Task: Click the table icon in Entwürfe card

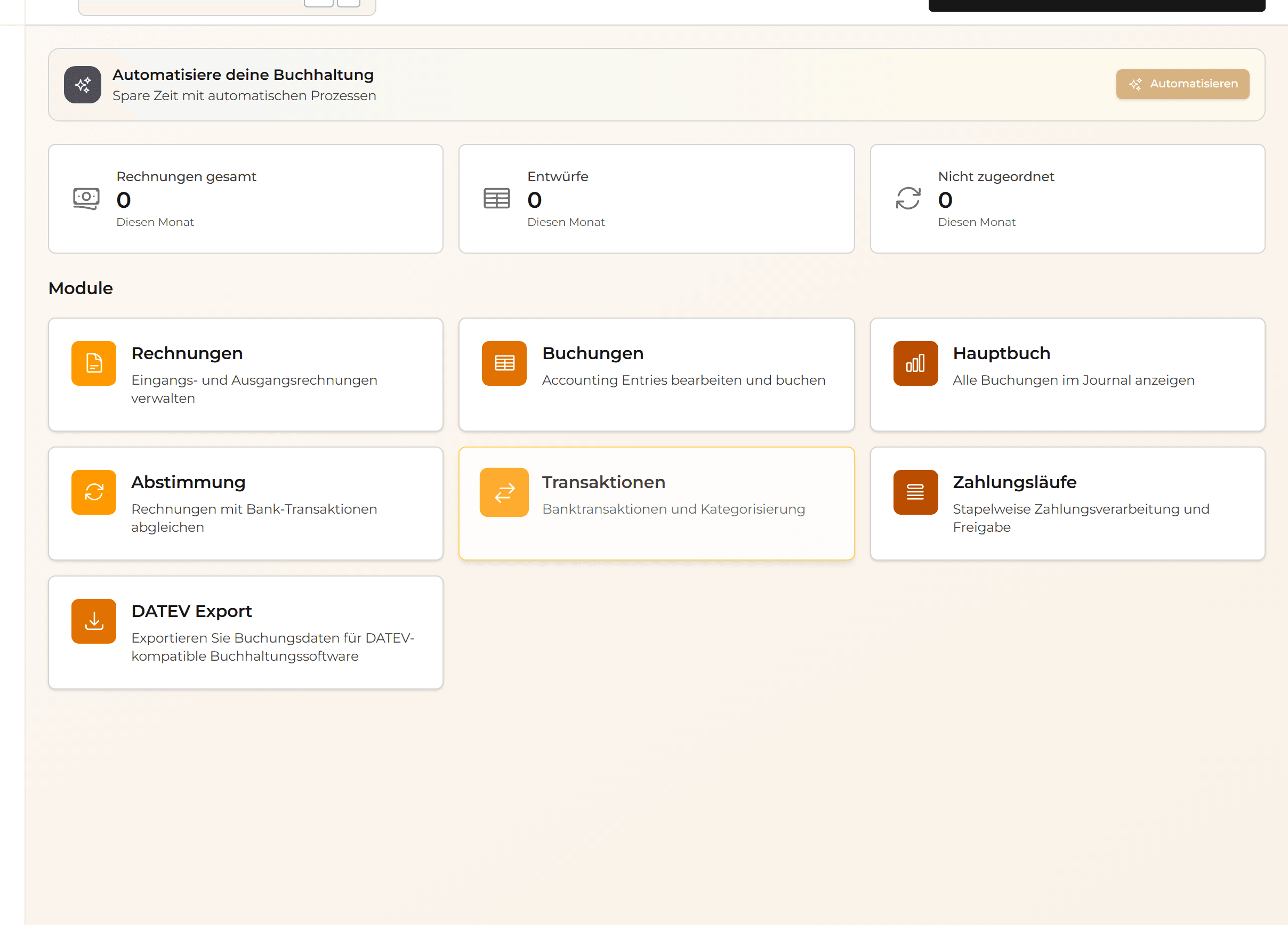Action: tap(496, 199)
